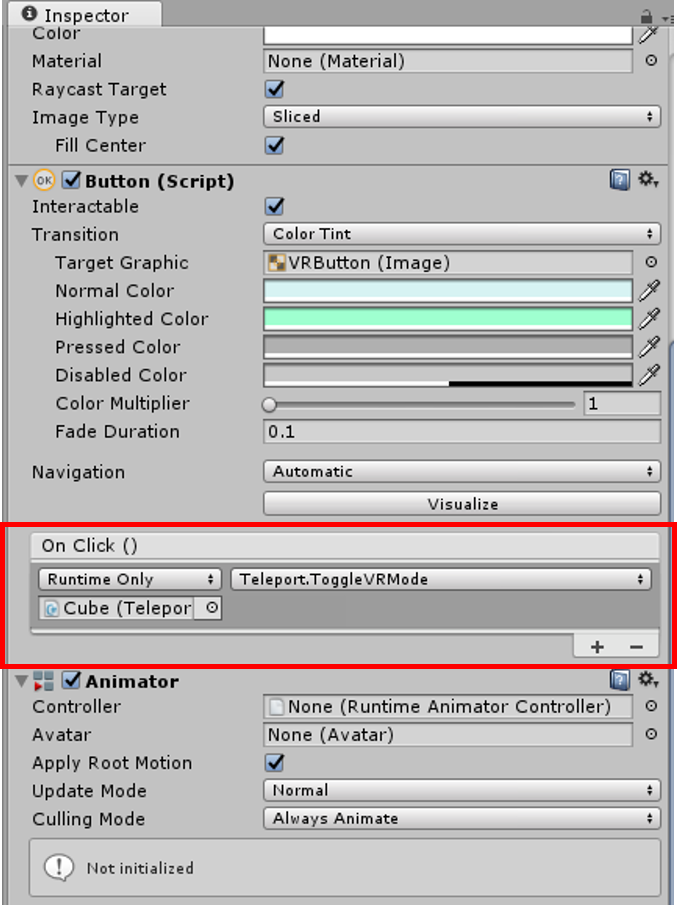Screen dimensions: 677x905
Task: Click the VRButton (Image) Target Graphic field
Action: pyautogui.click(x=448, y=263)
